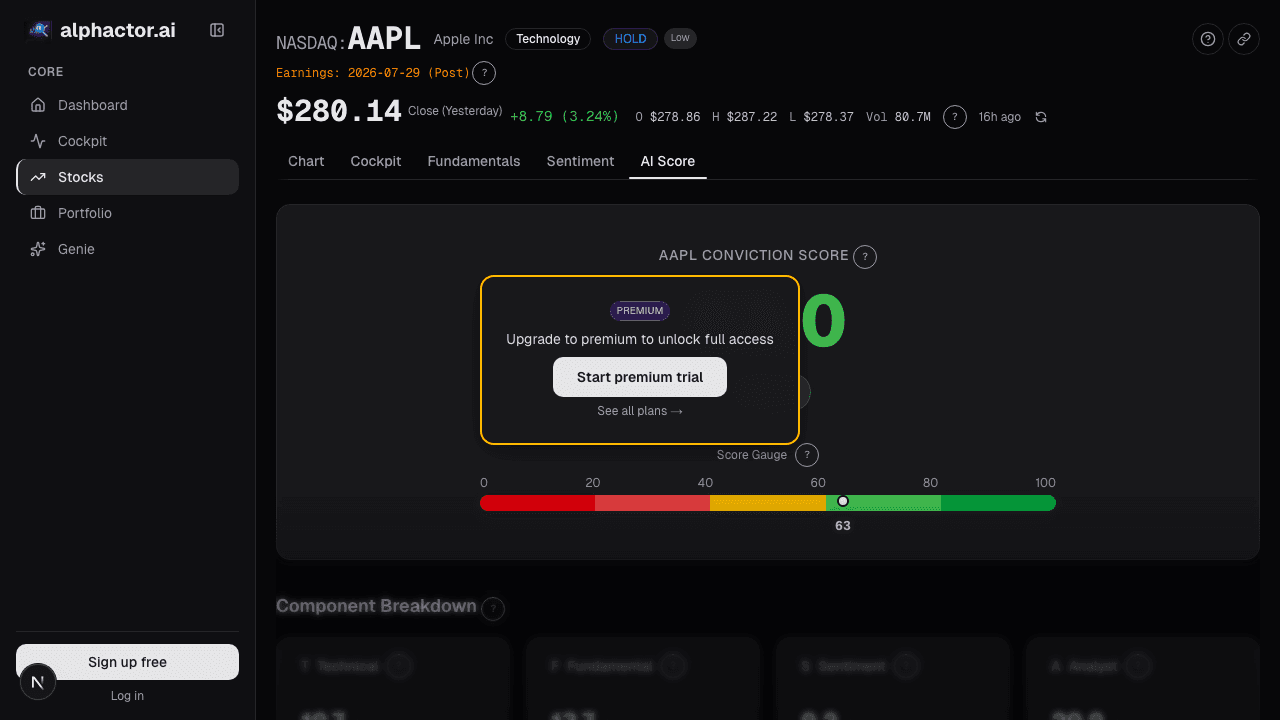
Task: Click the Sign up free button
Action: coord(127,662)
